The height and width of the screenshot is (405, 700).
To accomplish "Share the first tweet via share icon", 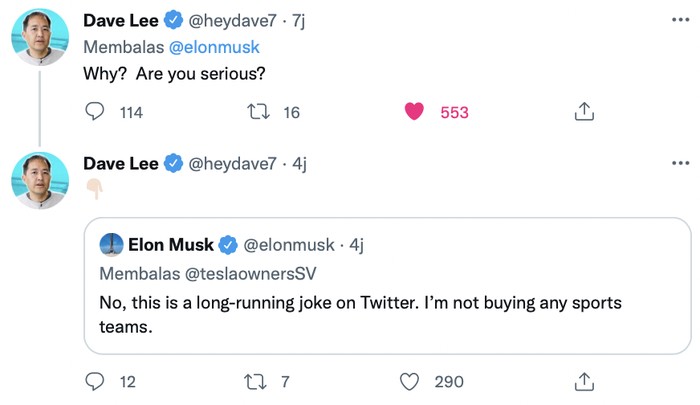I will 585,113.
